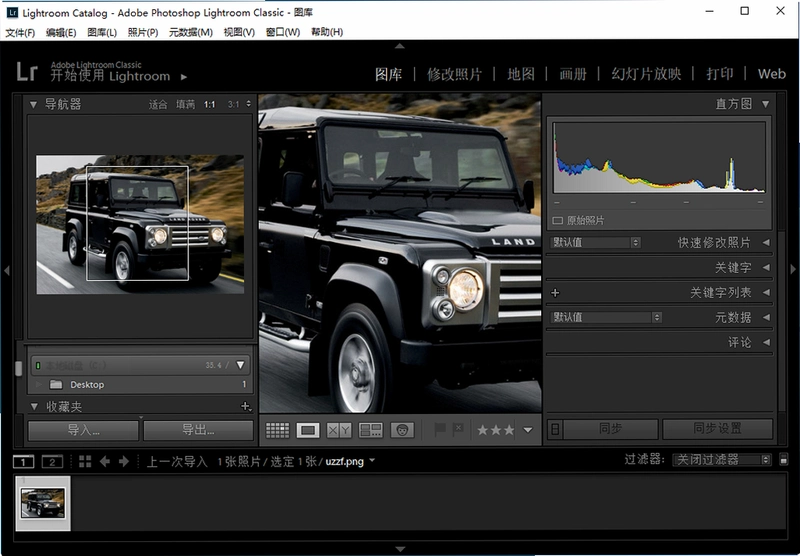Toggle the 原始照片 checkbox

(x=558, y=221)
